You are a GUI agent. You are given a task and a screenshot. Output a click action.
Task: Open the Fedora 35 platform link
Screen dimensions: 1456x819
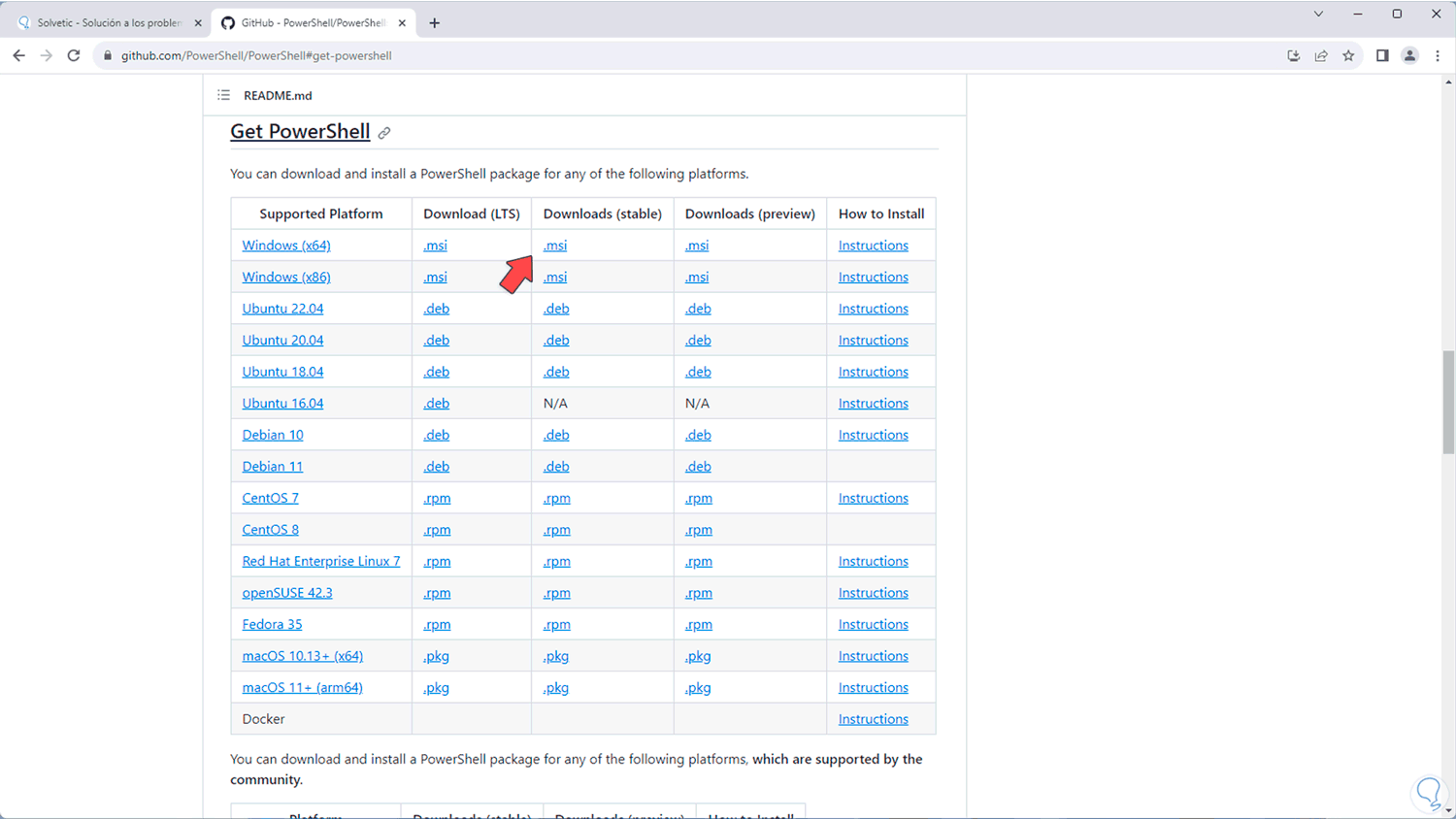point(272,624)
